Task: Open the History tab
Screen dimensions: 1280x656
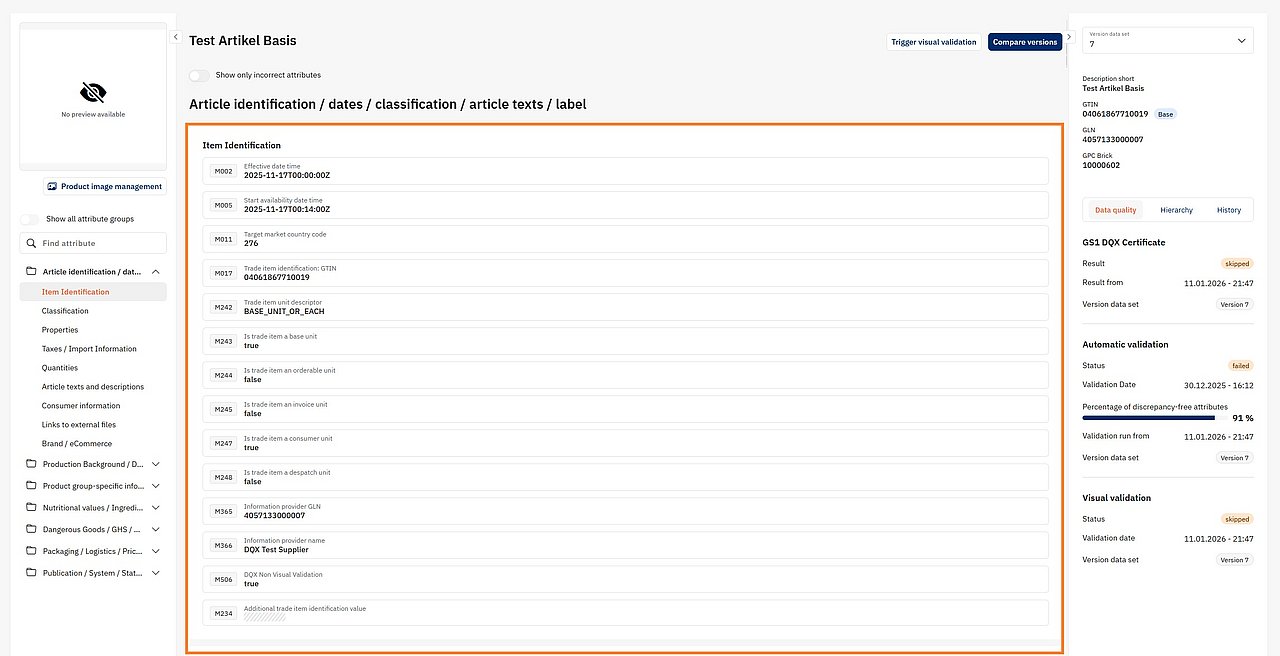Action: [x=1228, y=210]
